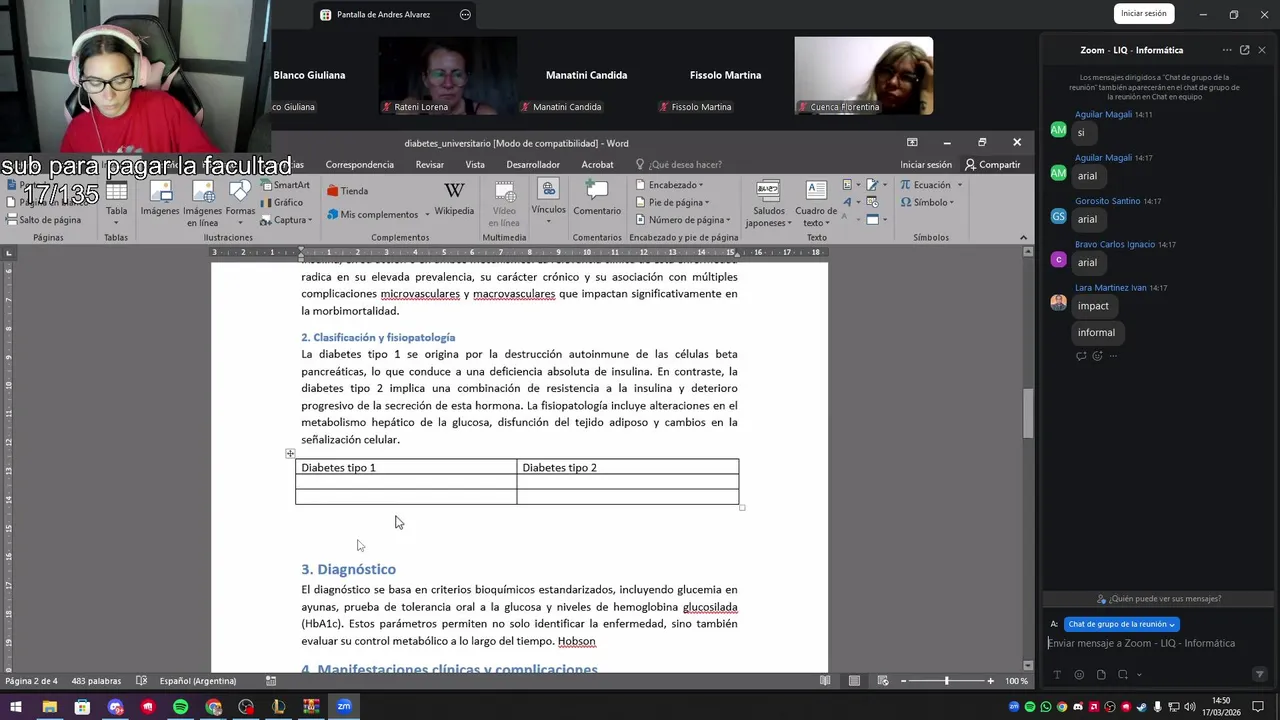Click the zoom out minus button in Word
The height and width of the screenshot is (720, 1280).
click(x=903, y=681)
